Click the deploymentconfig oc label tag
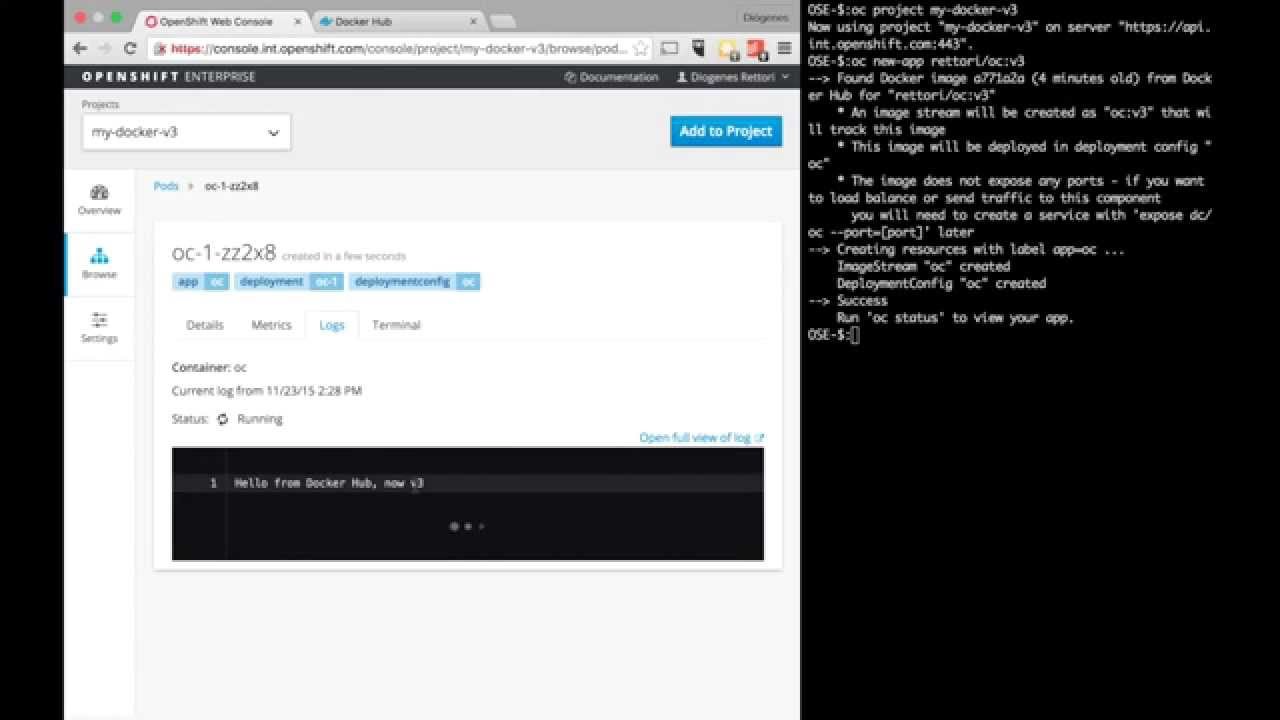The height and width of the screenshot is (720, 1280). point(415,282)
